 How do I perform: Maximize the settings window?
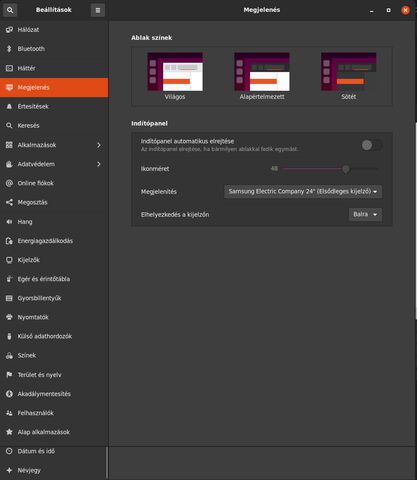tap(388, 10)
